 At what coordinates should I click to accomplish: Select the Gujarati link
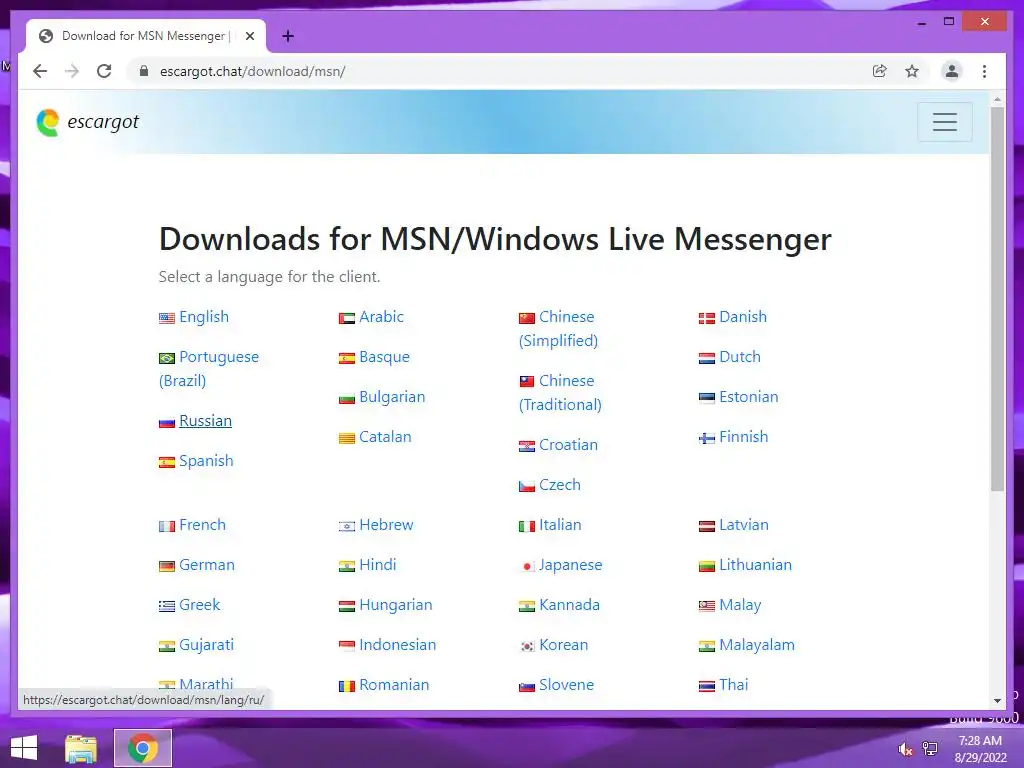tap(206, 645)
